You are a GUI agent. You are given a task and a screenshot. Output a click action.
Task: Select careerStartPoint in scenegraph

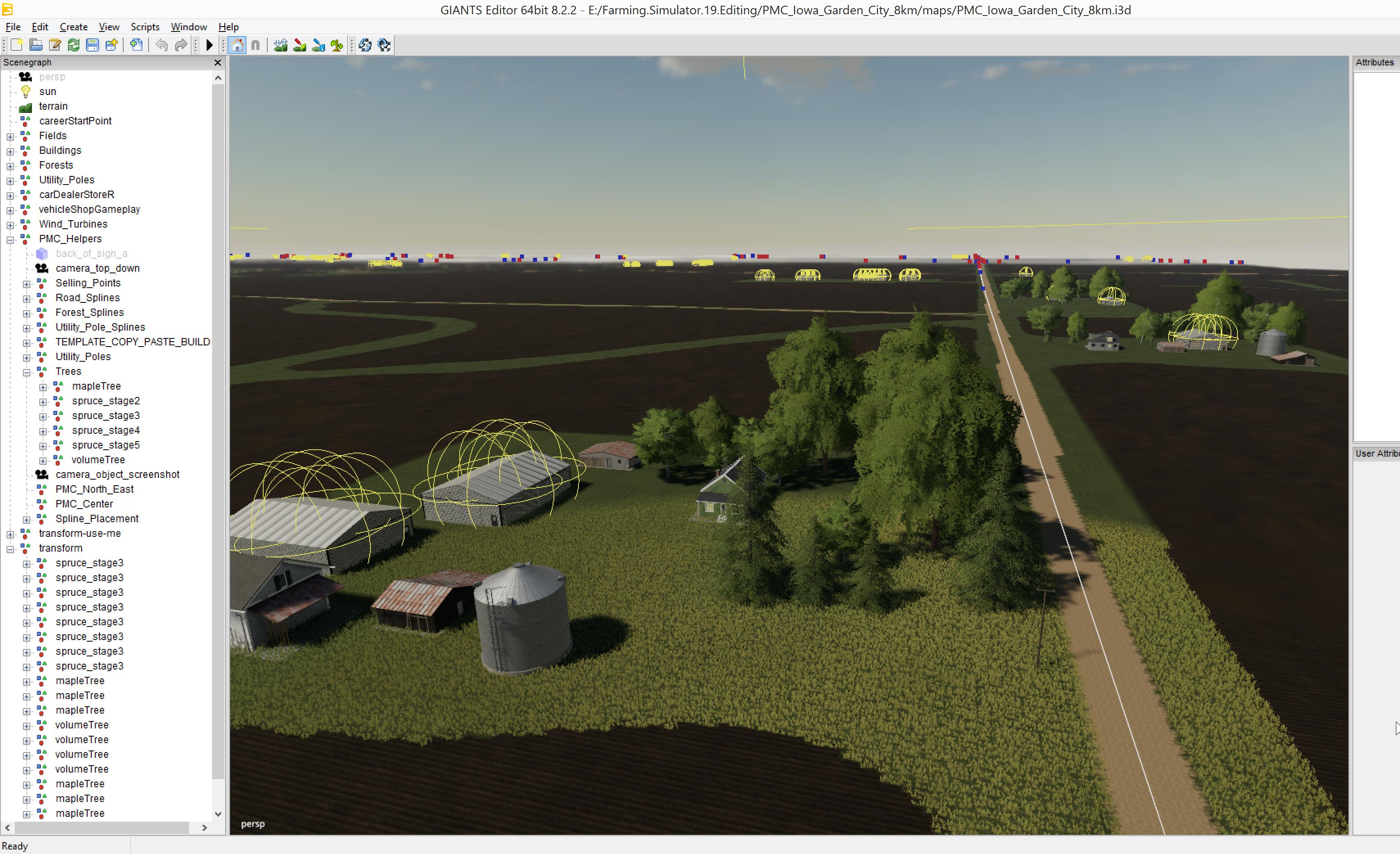coord(76,121)
